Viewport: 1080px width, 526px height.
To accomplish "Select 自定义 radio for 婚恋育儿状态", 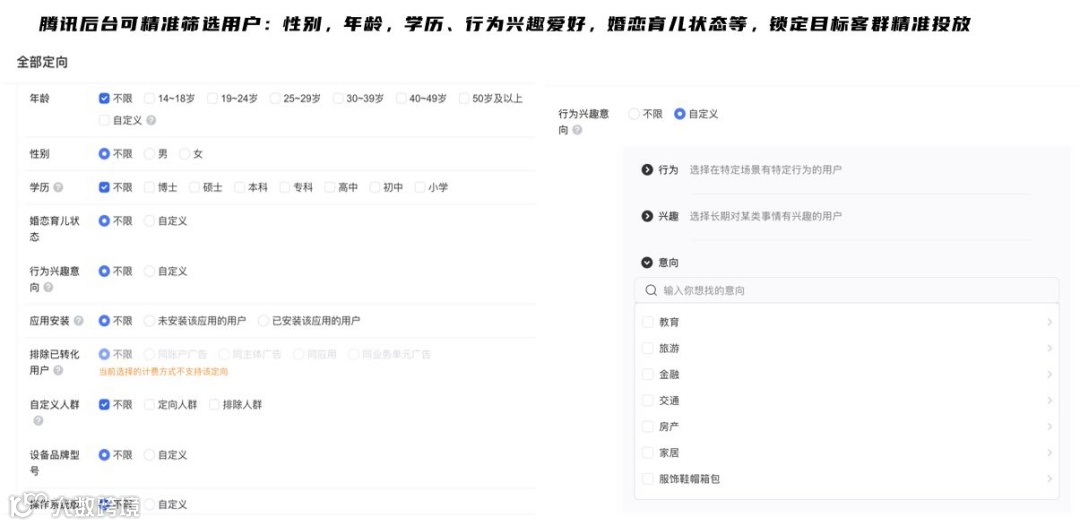I will pyautogui.click(x=149, y=221).
